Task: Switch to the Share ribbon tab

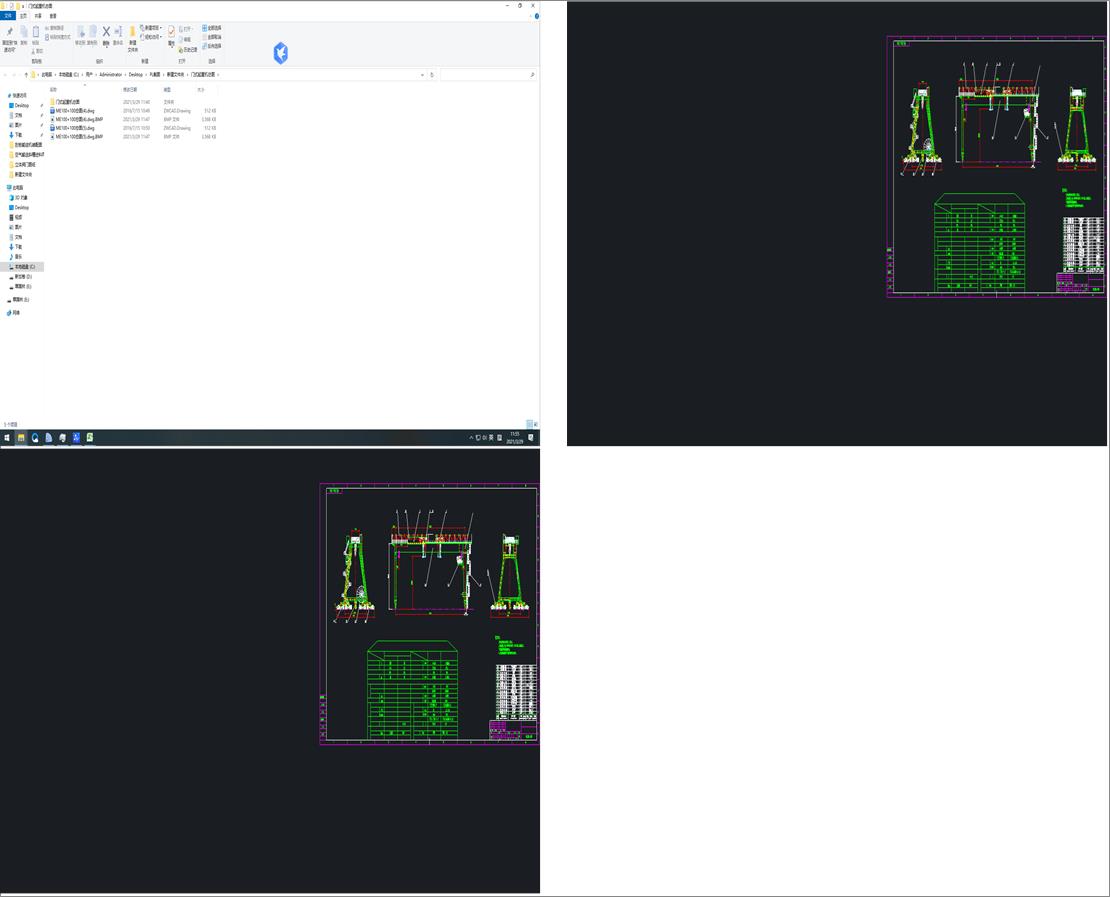Action: [x=38, y=16]
